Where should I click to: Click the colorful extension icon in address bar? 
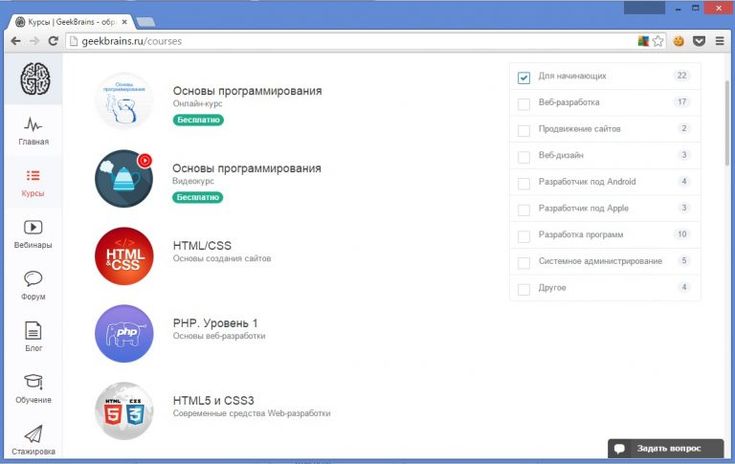(643, 41)
